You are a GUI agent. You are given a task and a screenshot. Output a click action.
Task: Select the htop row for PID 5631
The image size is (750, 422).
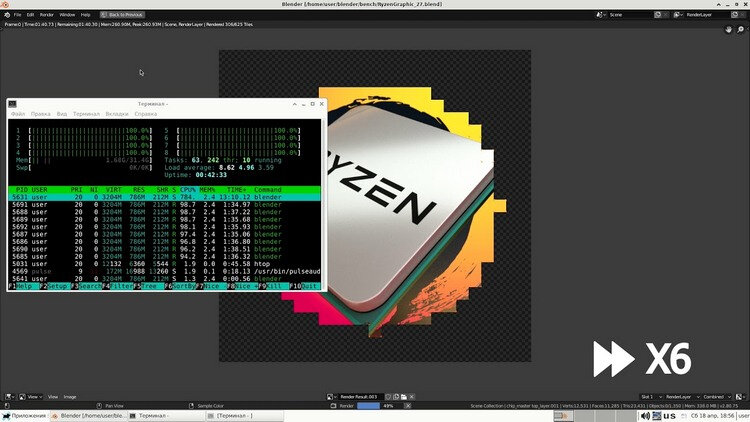[x=165, y=197]
